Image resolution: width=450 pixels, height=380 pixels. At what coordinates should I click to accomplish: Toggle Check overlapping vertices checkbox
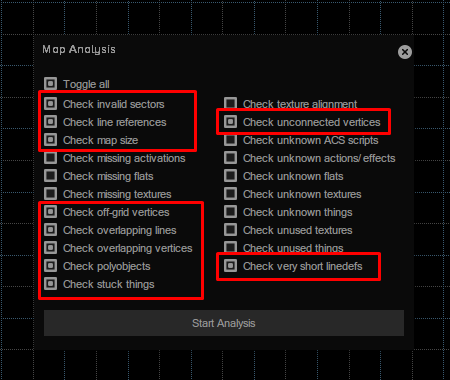click(51, 248)
